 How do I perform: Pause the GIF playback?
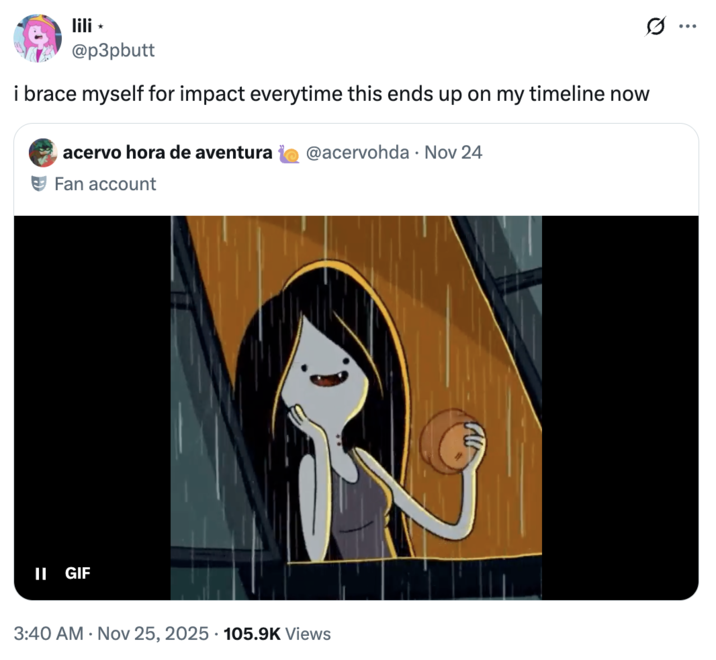click(40, 573)
